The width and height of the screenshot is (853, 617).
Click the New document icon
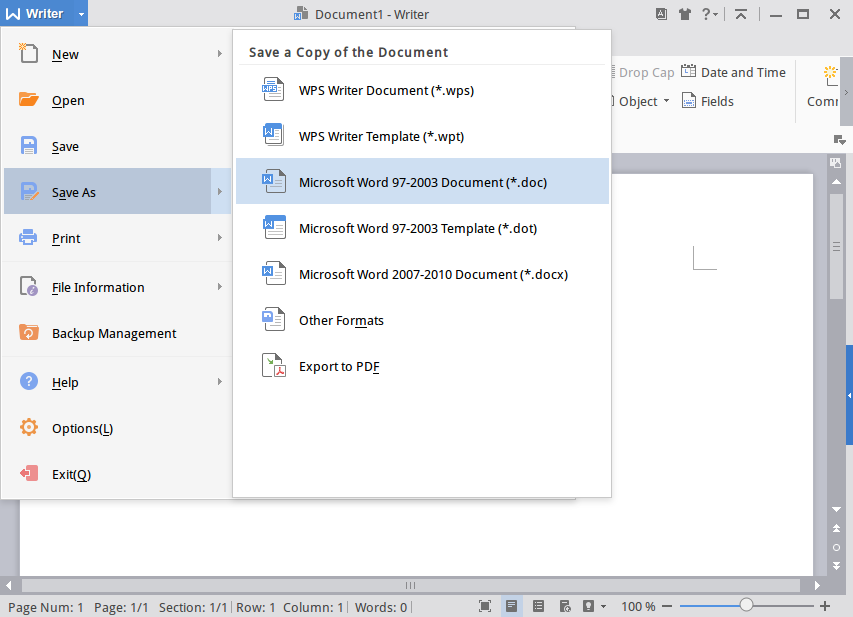point(28,53)
